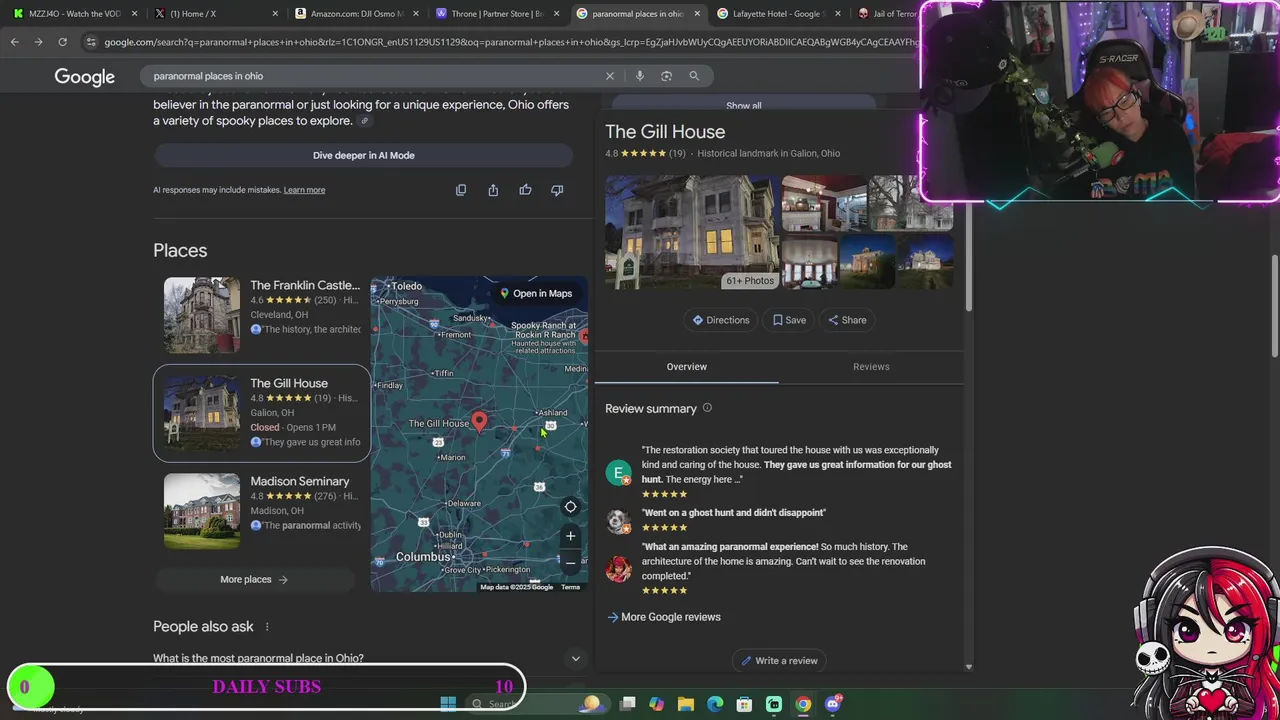The width and height of the screenshot is (1280, 720).
Task: Switch to Home / X tab
Action: (x=215, y=14)
